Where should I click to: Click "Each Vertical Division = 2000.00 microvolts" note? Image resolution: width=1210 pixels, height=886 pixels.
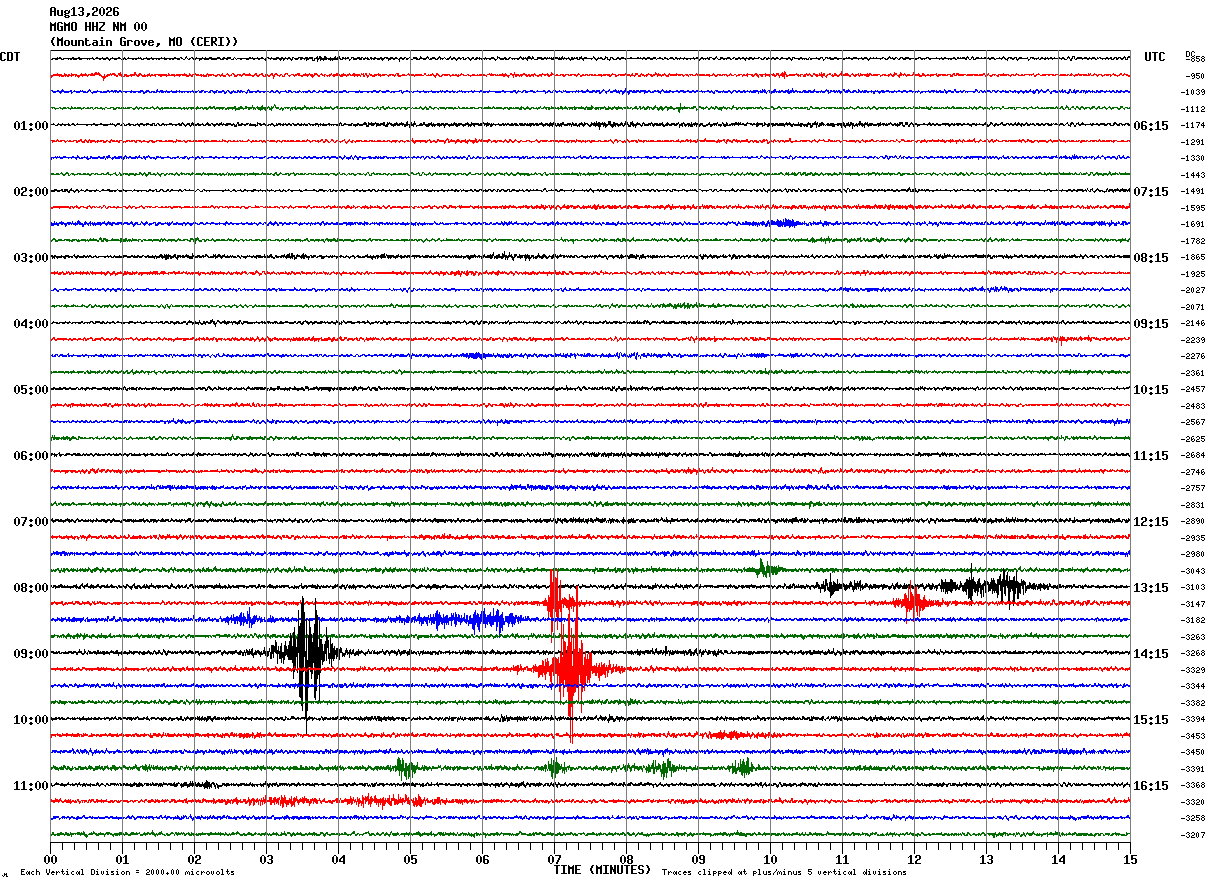click(127, 873)
